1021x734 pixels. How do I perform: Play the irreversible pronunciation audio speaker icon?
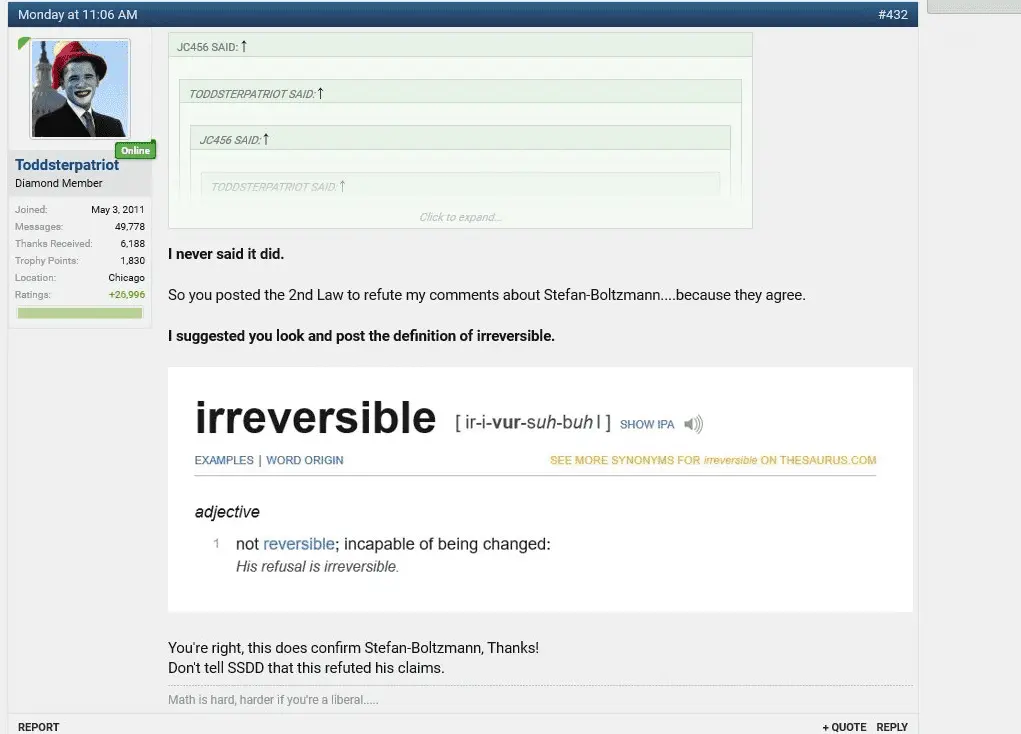tap(693, 424)
